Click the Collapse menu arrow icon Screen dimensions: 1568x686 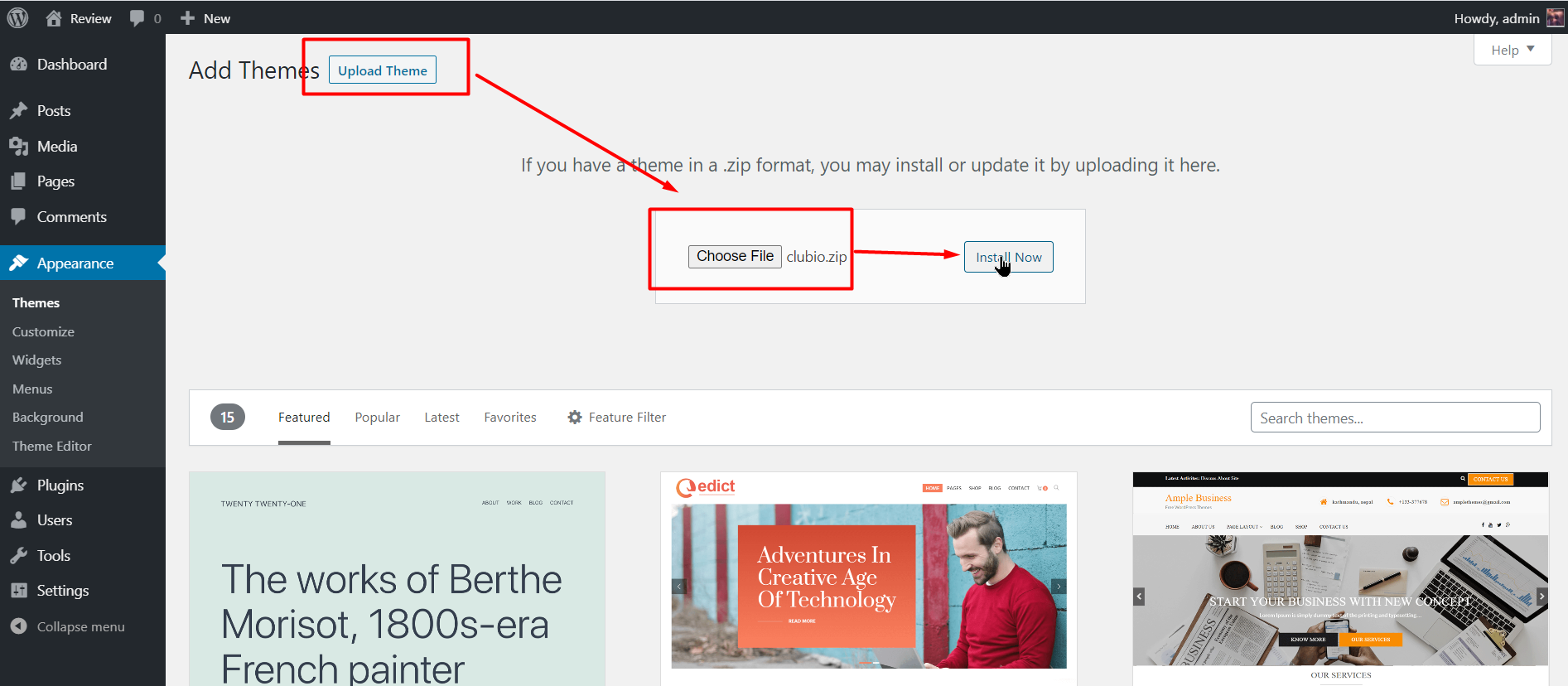(19, 627)
